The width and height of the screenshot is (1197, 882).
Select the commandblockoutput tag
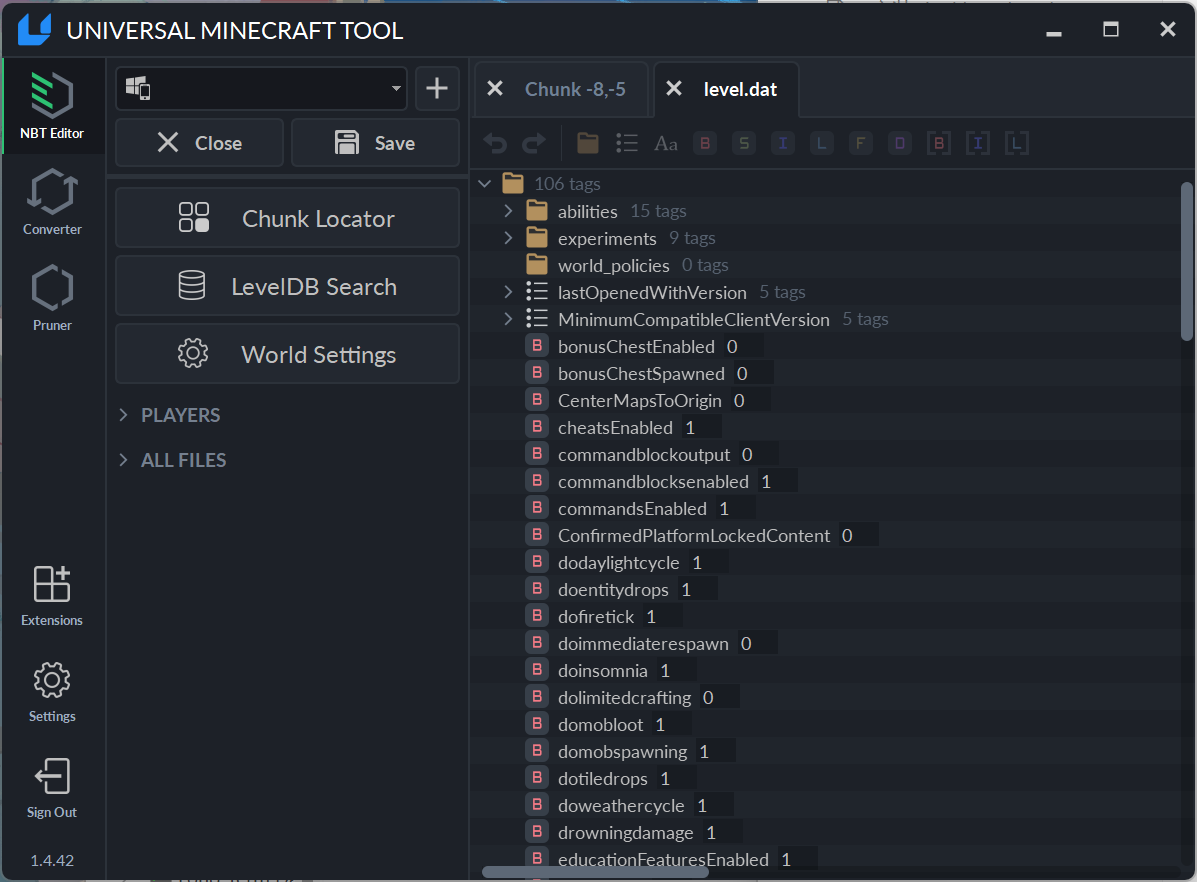pyautogui.click(x=644, y=455)
